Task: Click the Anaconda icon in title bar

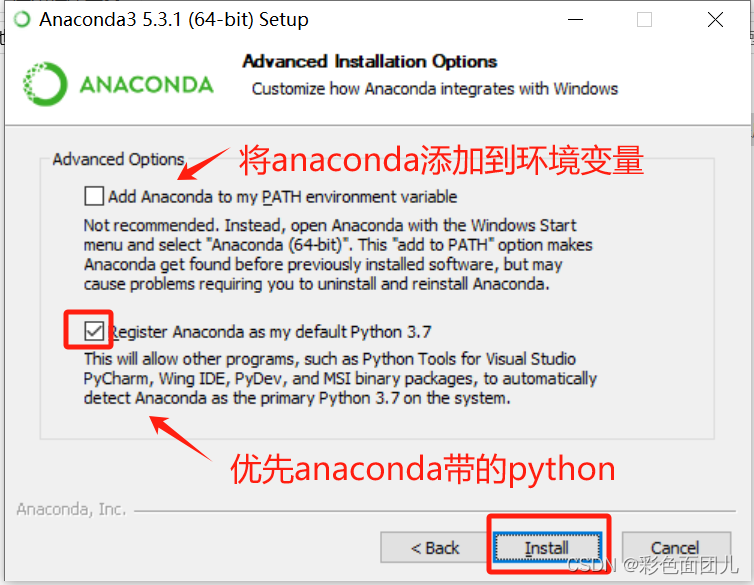Action: pyautogui.click(x=22, y=20)
